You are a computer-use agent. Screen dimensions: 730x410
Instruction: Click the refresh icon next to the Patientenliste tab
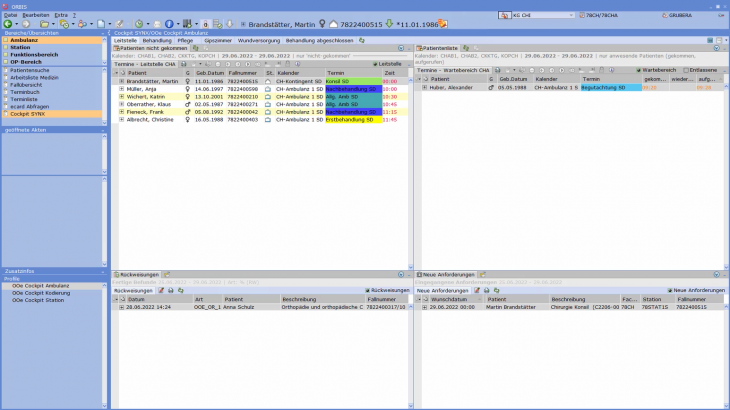pyautogui.click(x=464, y=47)
